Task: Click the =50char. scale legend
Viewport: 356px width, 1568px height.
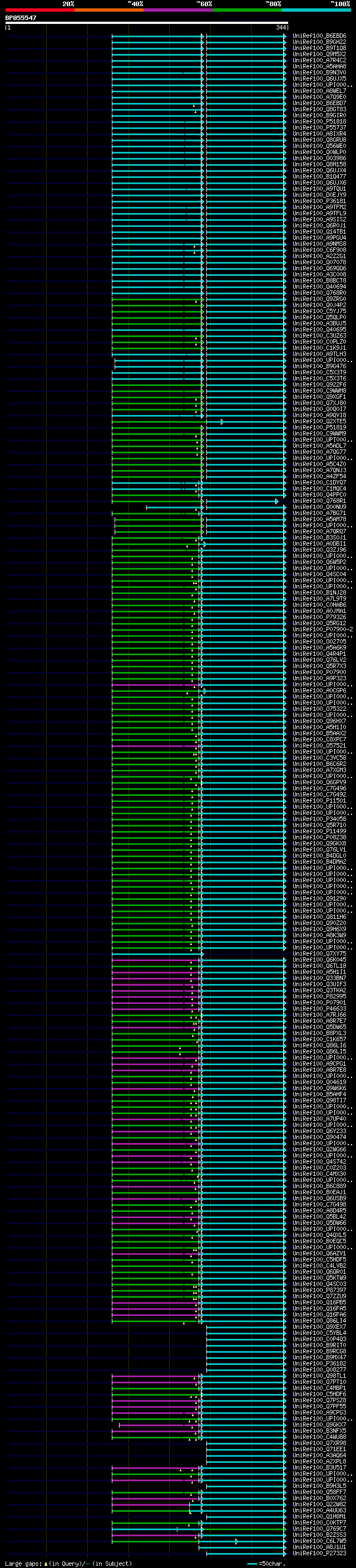Action: point(266,1563)
